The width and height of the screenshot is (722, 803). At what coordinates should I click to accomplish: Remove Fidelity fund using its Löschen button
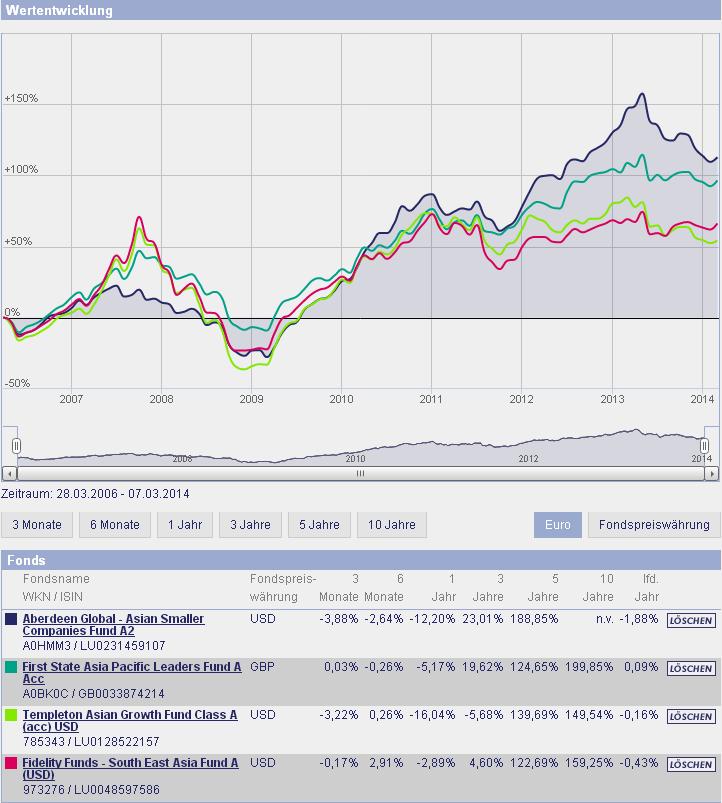click(691, 765)
